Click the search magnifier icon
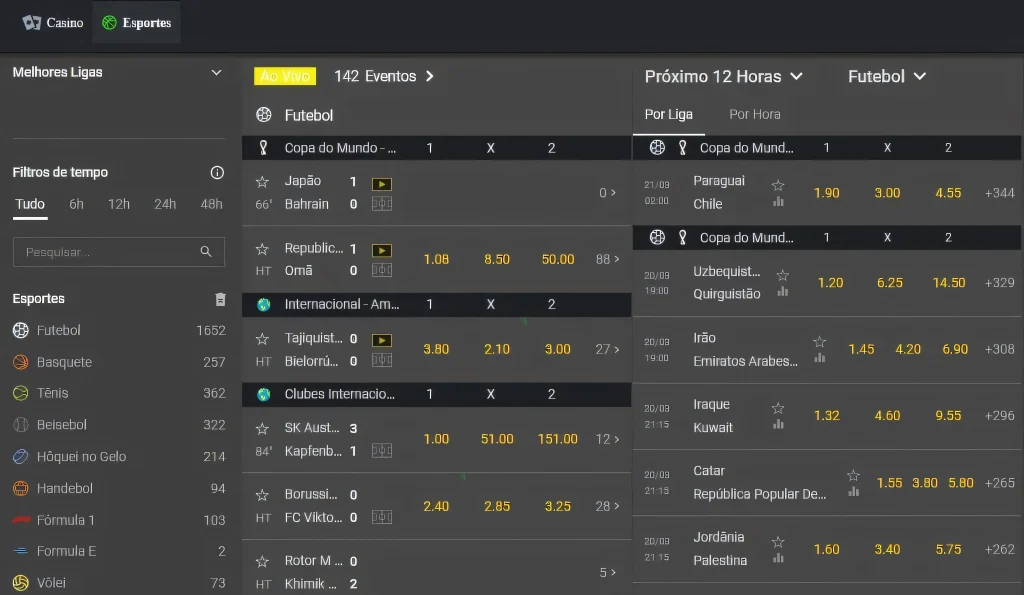This screenshot has height=595, width=1024. point(206,252)
